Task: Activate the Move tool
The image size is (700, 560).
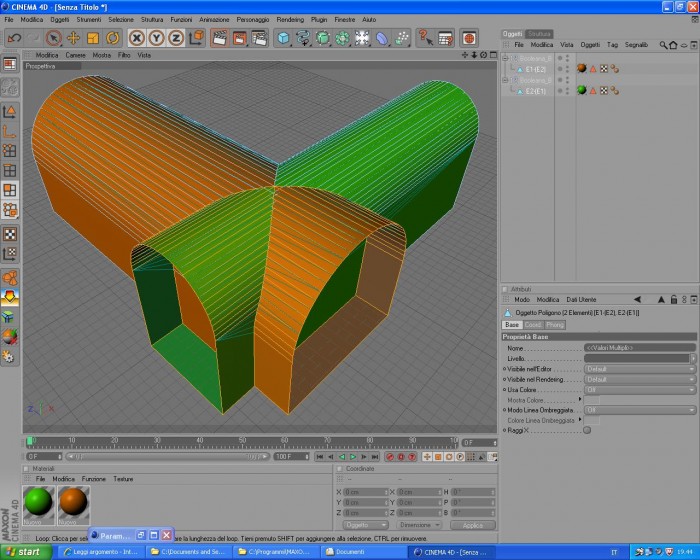Action: coord(73,38)
